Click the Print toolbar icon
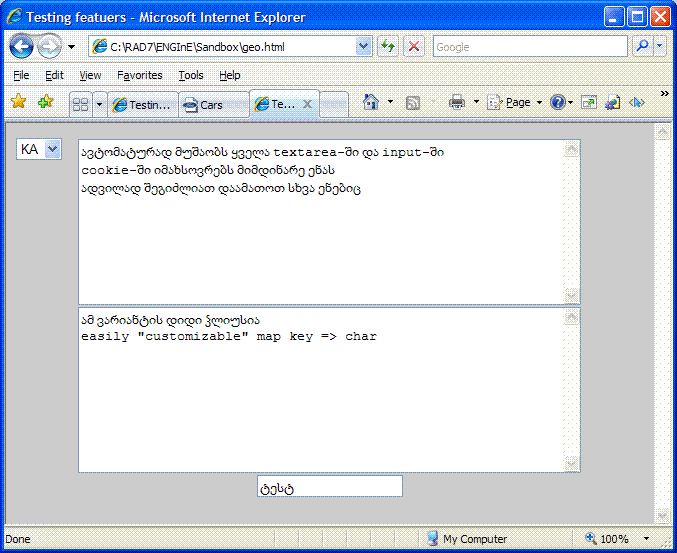 tap(457, 102)
